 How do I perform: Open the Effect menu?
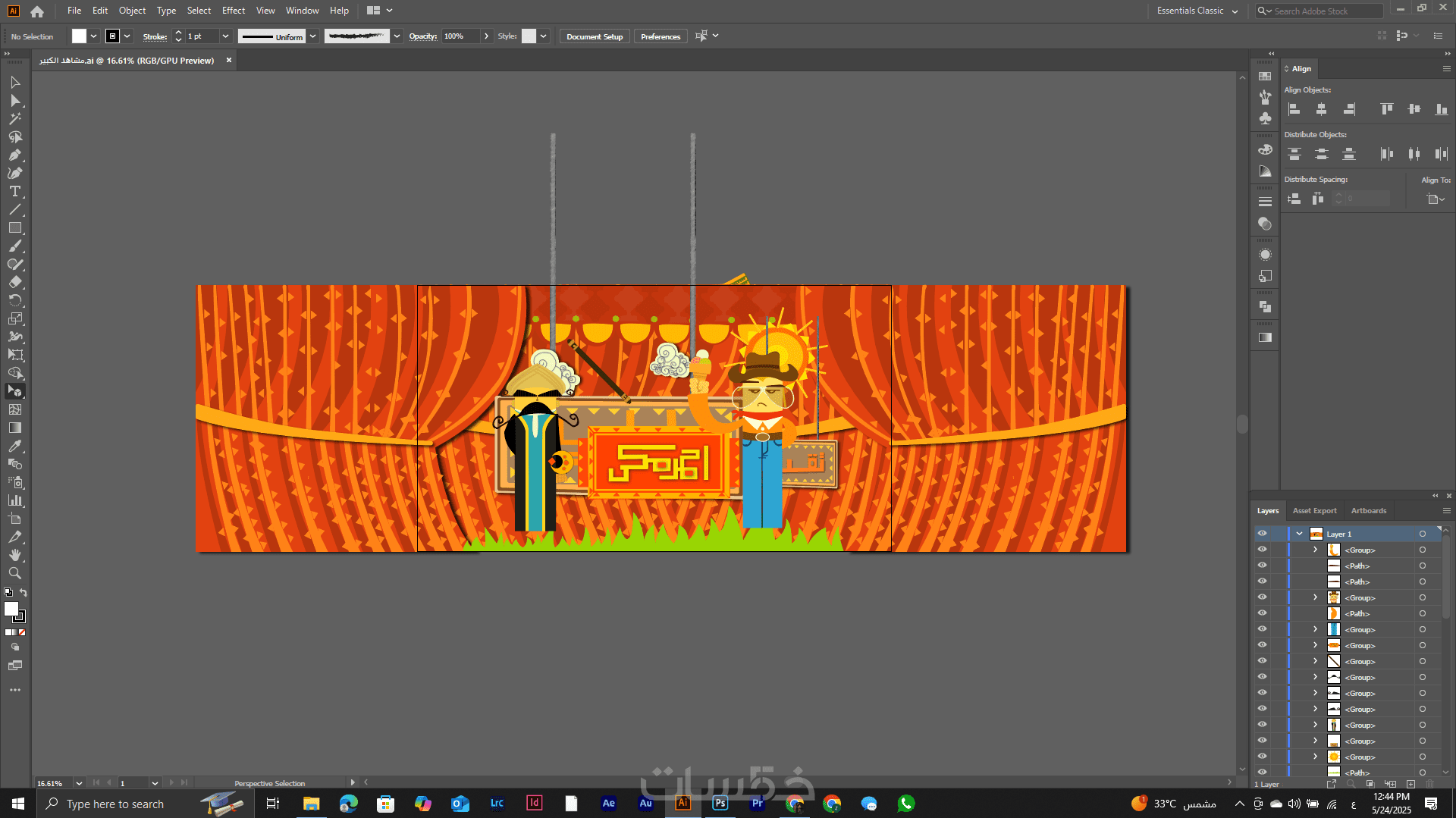pos(234,11)
